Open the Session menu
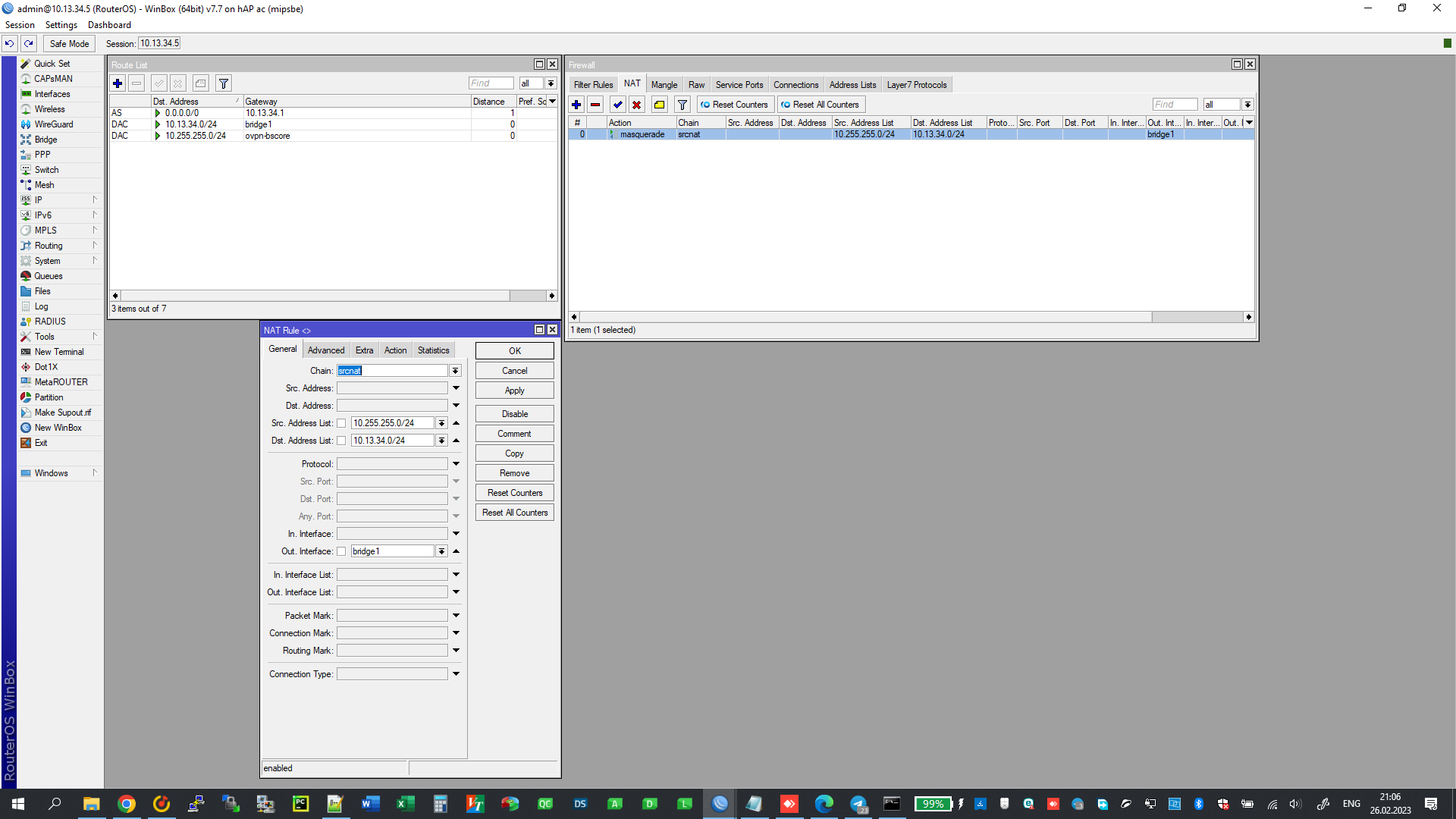The width and height of the screenshot is (1456, 819). tap(20, 25)
